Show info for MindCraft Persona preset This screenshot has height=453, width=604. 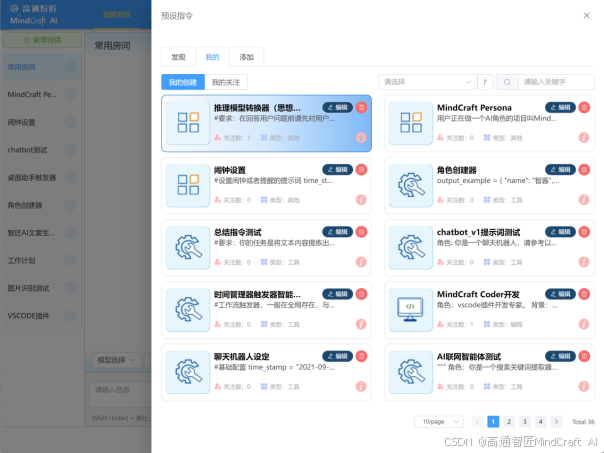(x=584, y=138)
